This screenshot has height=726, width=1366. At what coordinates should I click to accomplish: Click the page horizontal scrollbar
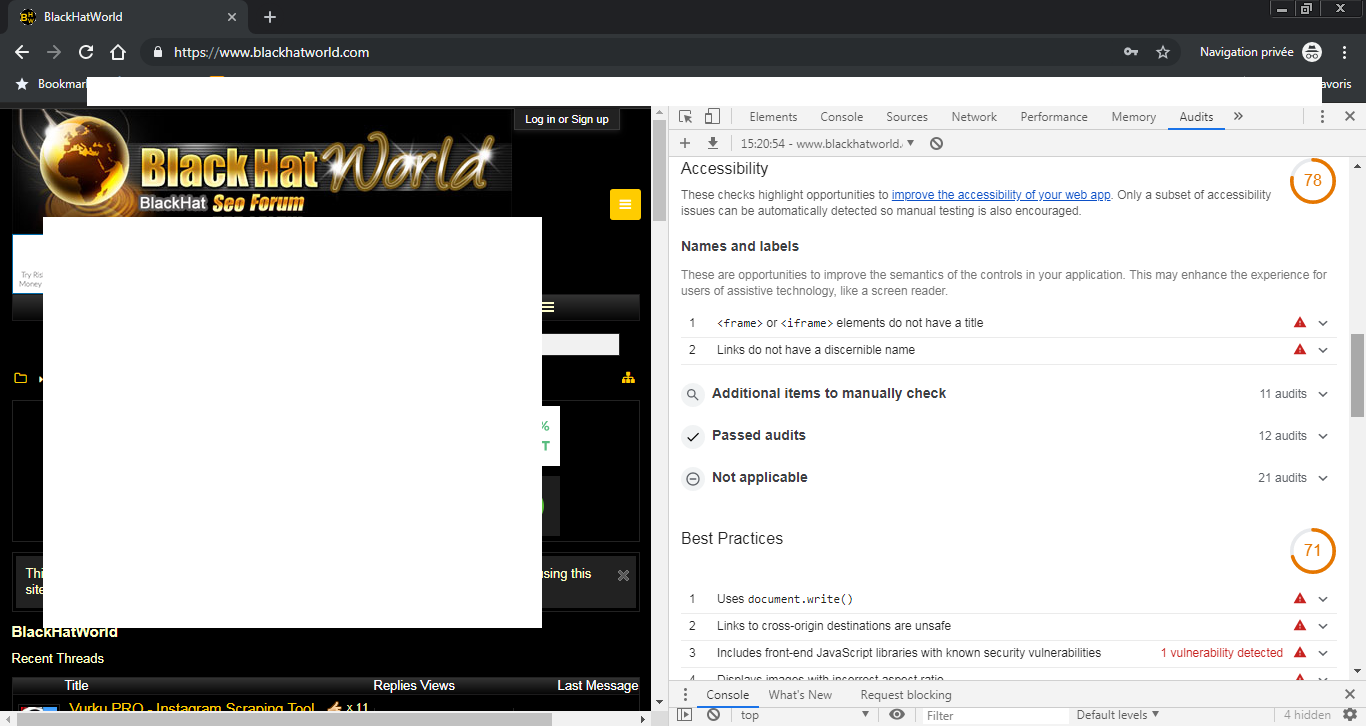282,718
